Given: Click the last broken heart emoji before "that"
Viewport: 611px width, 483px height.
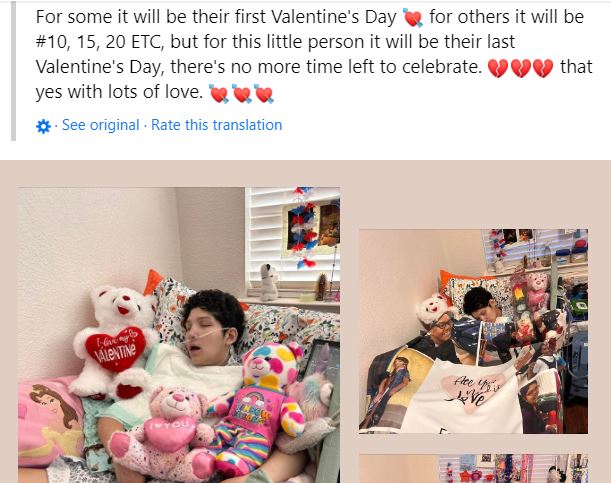Looking at the screenshot, I should (x=543, y=68).
